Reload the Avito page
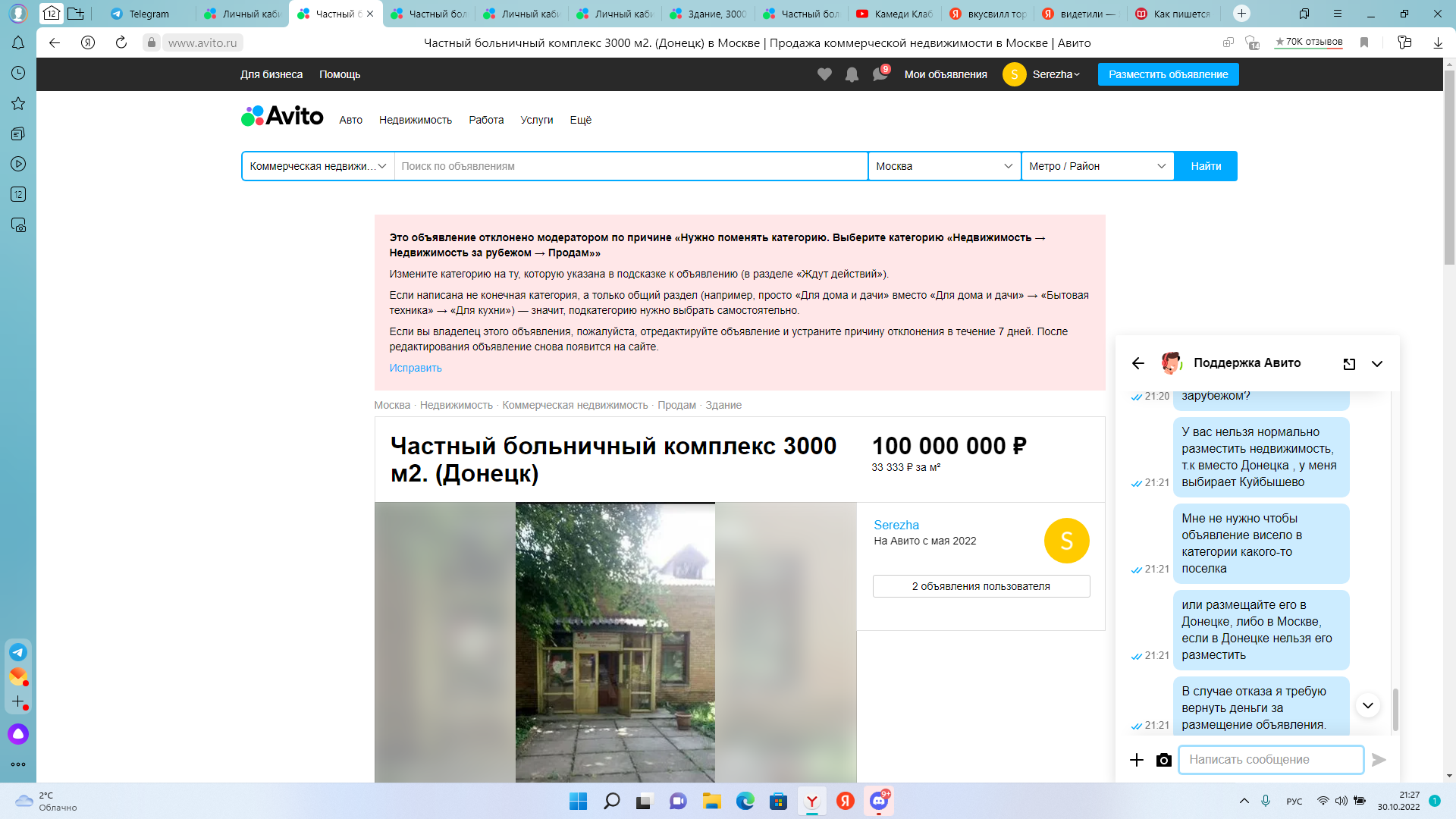 click(x=121, y=42)
